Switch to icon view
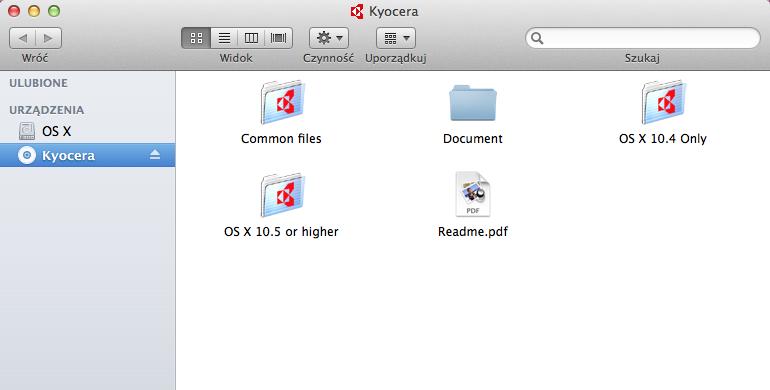770x390 pixels. click(x=196, y=38)
